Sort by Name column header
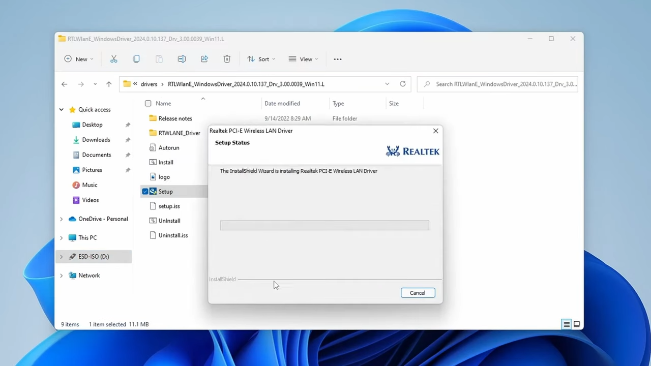 163,103
